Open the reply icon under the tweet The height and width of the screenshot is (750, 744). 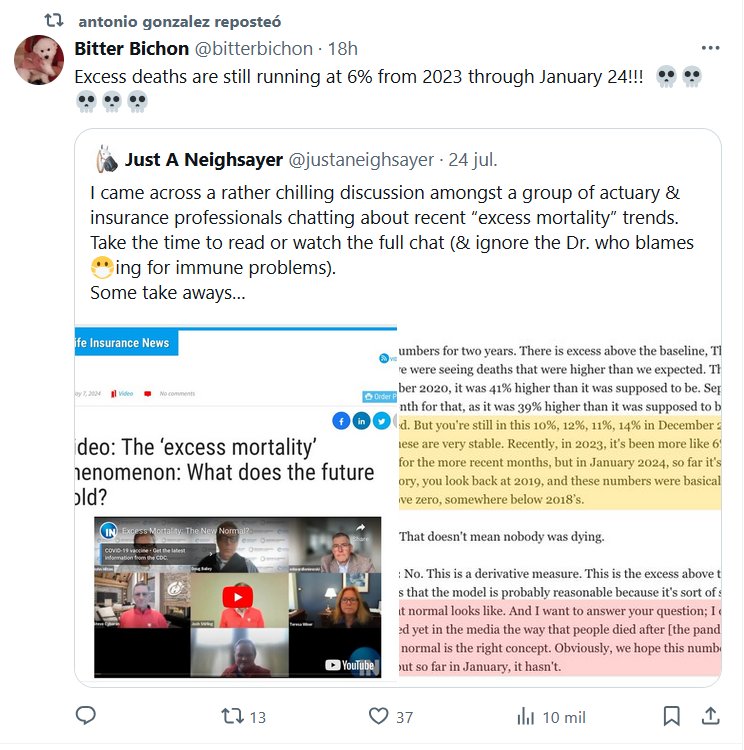click(x=86, y=716)
